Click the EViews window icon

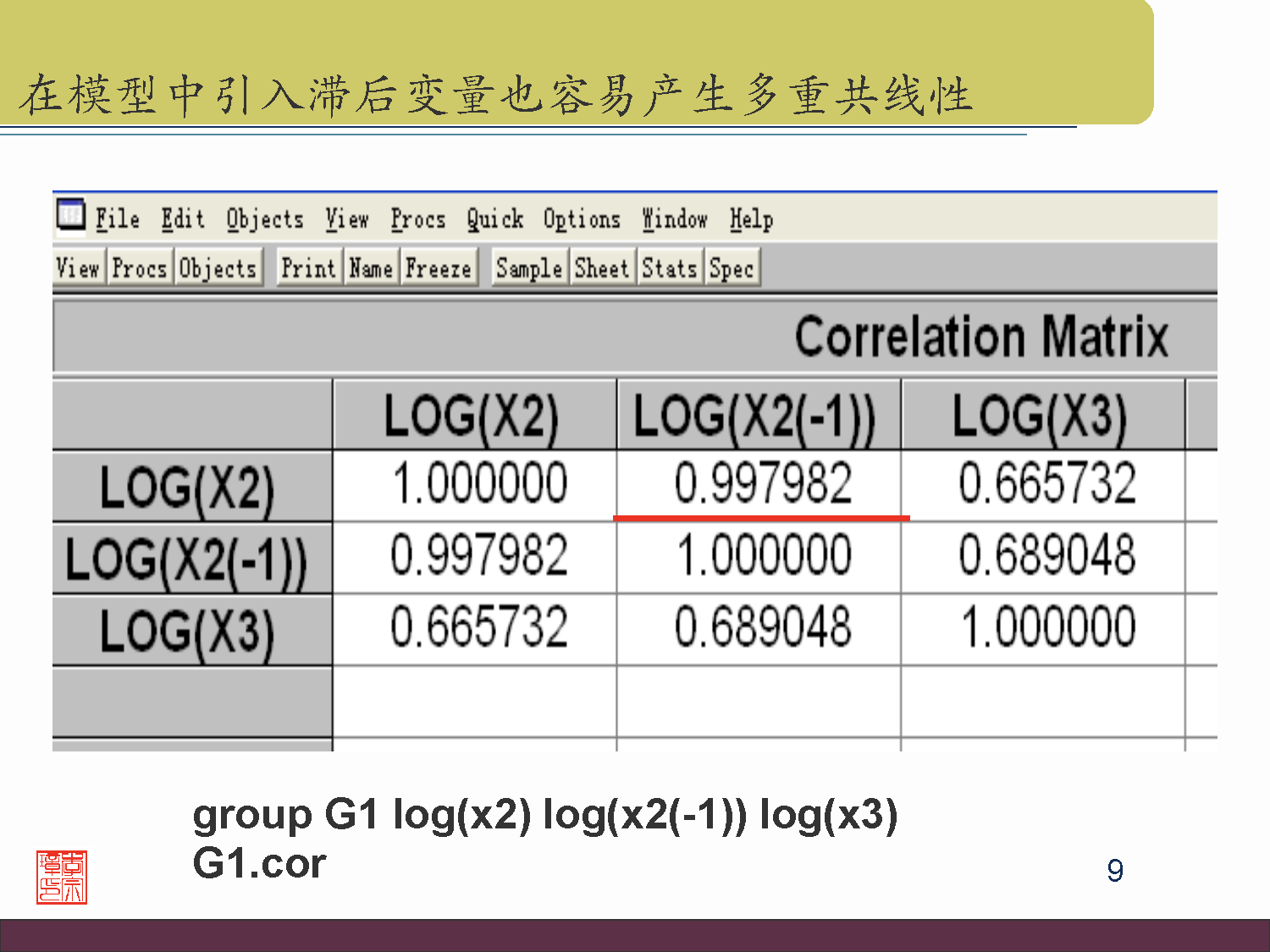[70, 215]
